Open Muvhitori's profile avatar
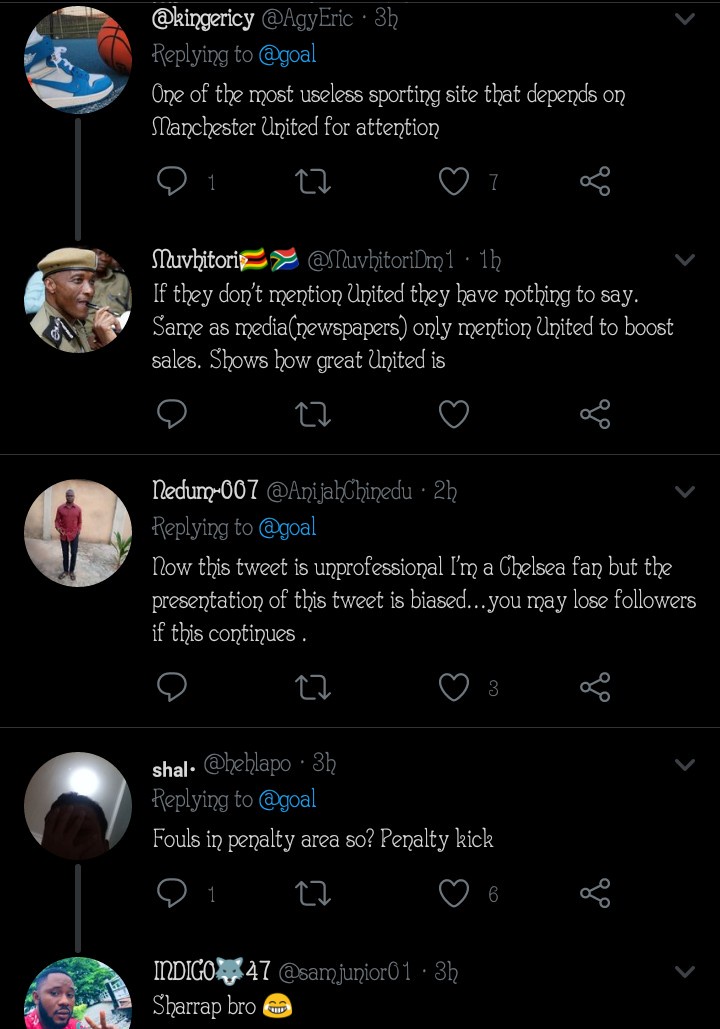The width and height of the screenshot is (720, 1029). pyautogui.click(x=78, y=300)
